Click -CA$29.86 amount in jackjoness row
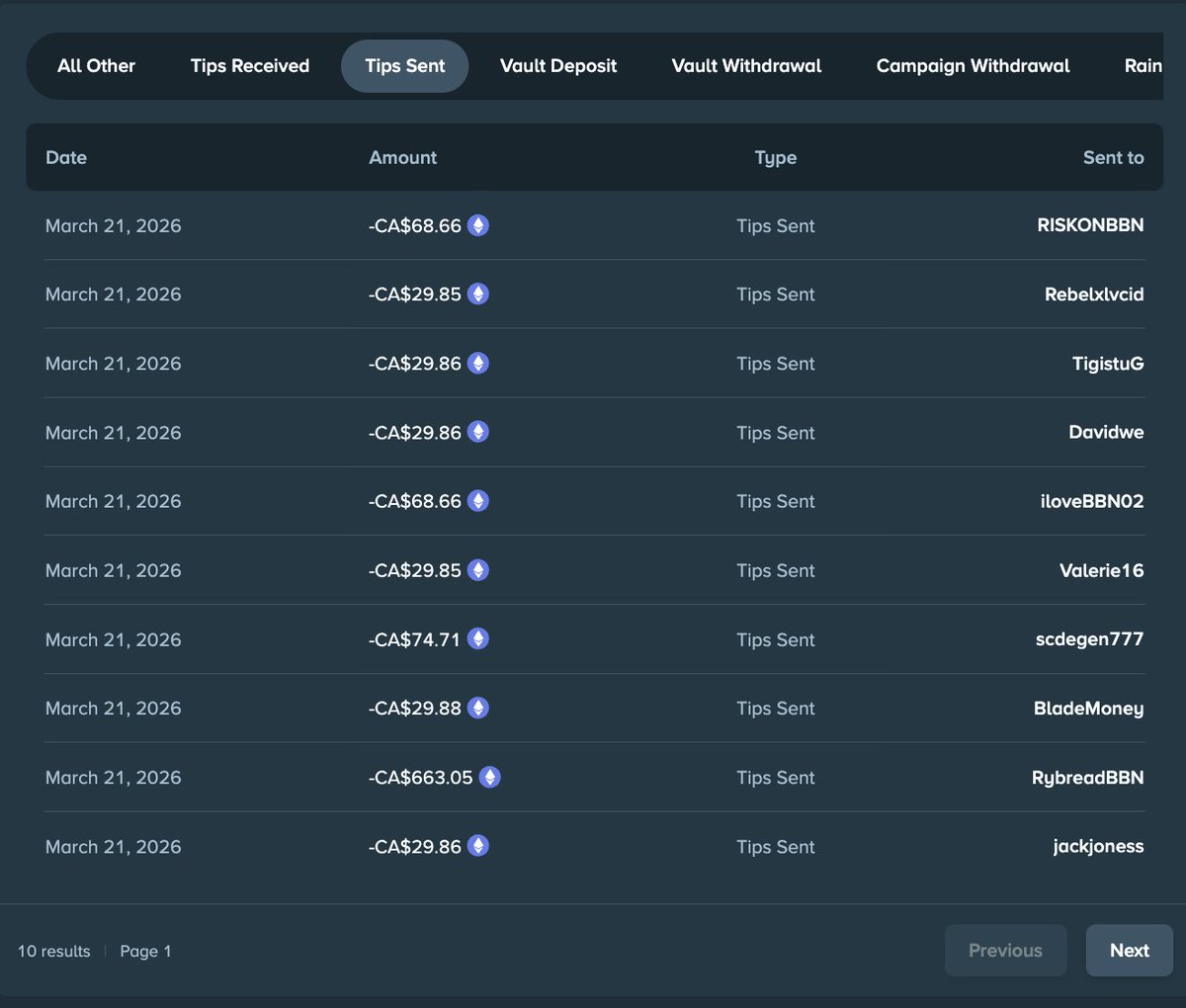1186x1008 pixels. (415, 847)
